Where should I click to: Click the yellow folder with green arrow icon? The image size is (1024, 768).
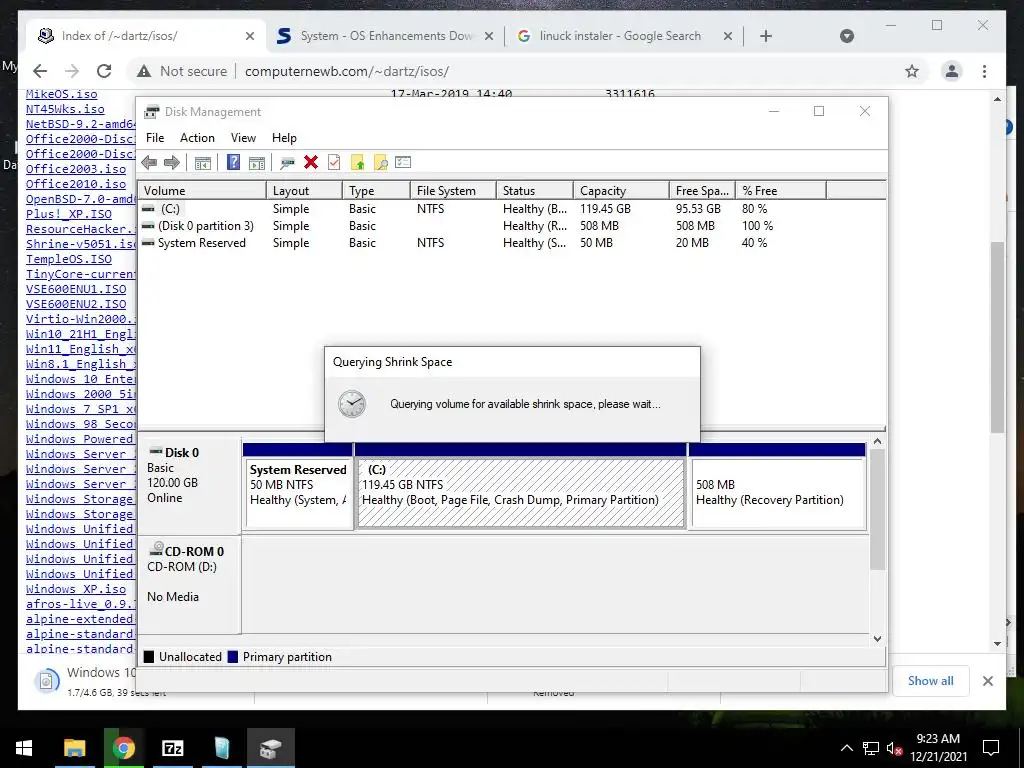[357, 163]
